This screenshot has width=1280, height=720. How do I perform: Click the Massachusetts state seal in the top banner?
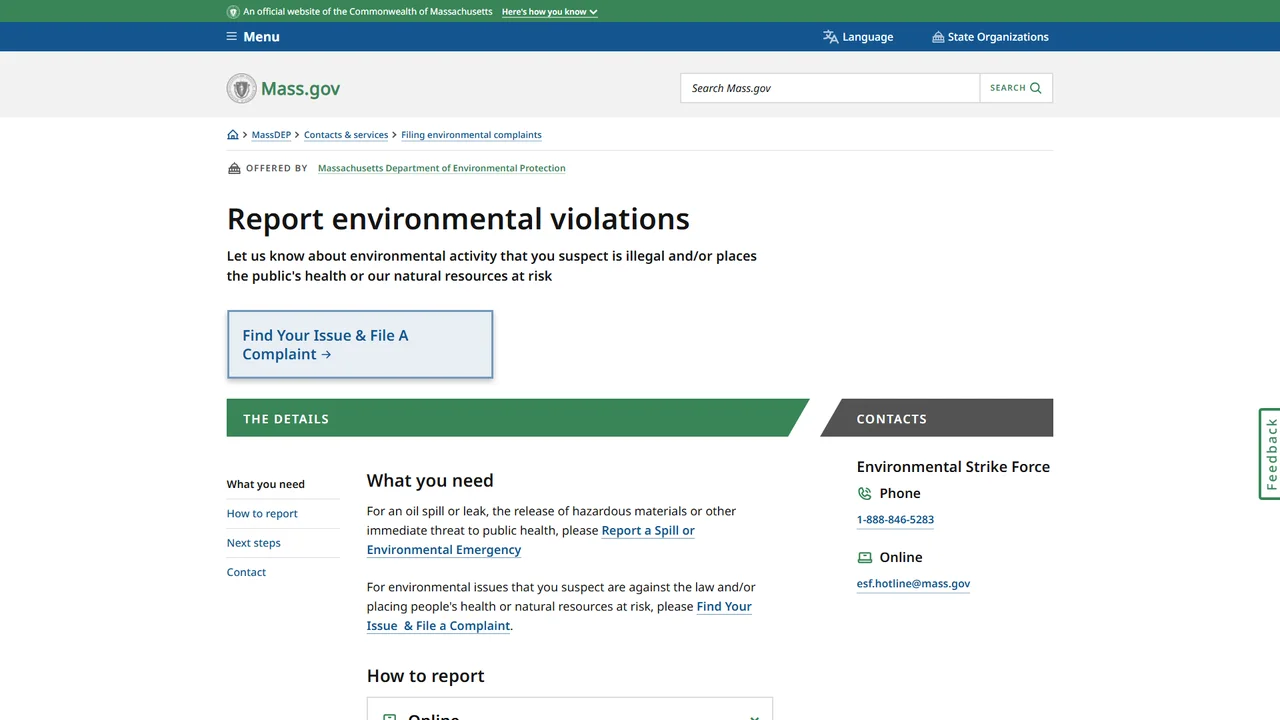tap(233, 12)
